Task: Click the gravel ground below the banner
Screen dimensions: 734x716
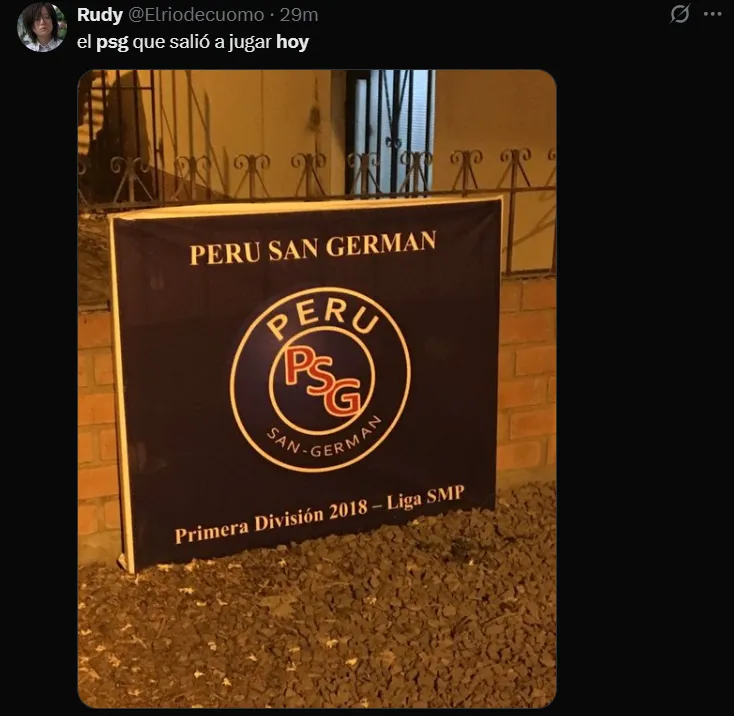Action: [x=318, y=627]
